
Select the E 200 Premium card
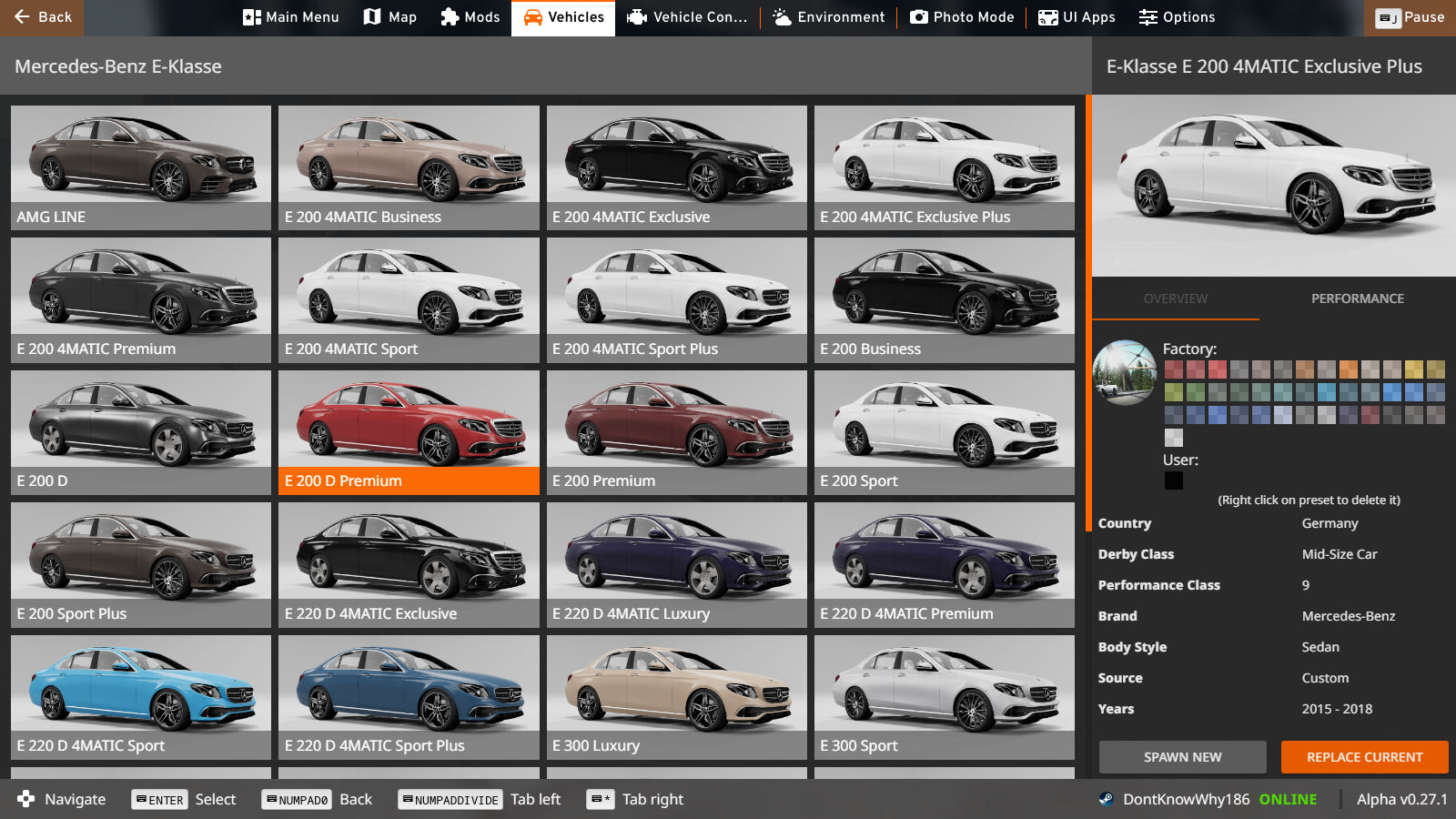[x=677, y=432]
